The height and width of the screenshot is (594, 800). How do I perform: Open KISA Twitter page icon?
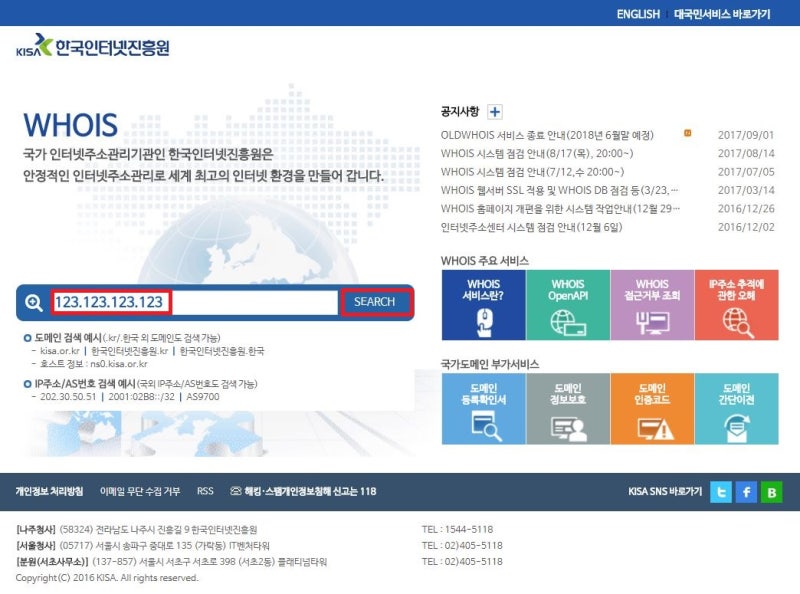click(721, 492)
